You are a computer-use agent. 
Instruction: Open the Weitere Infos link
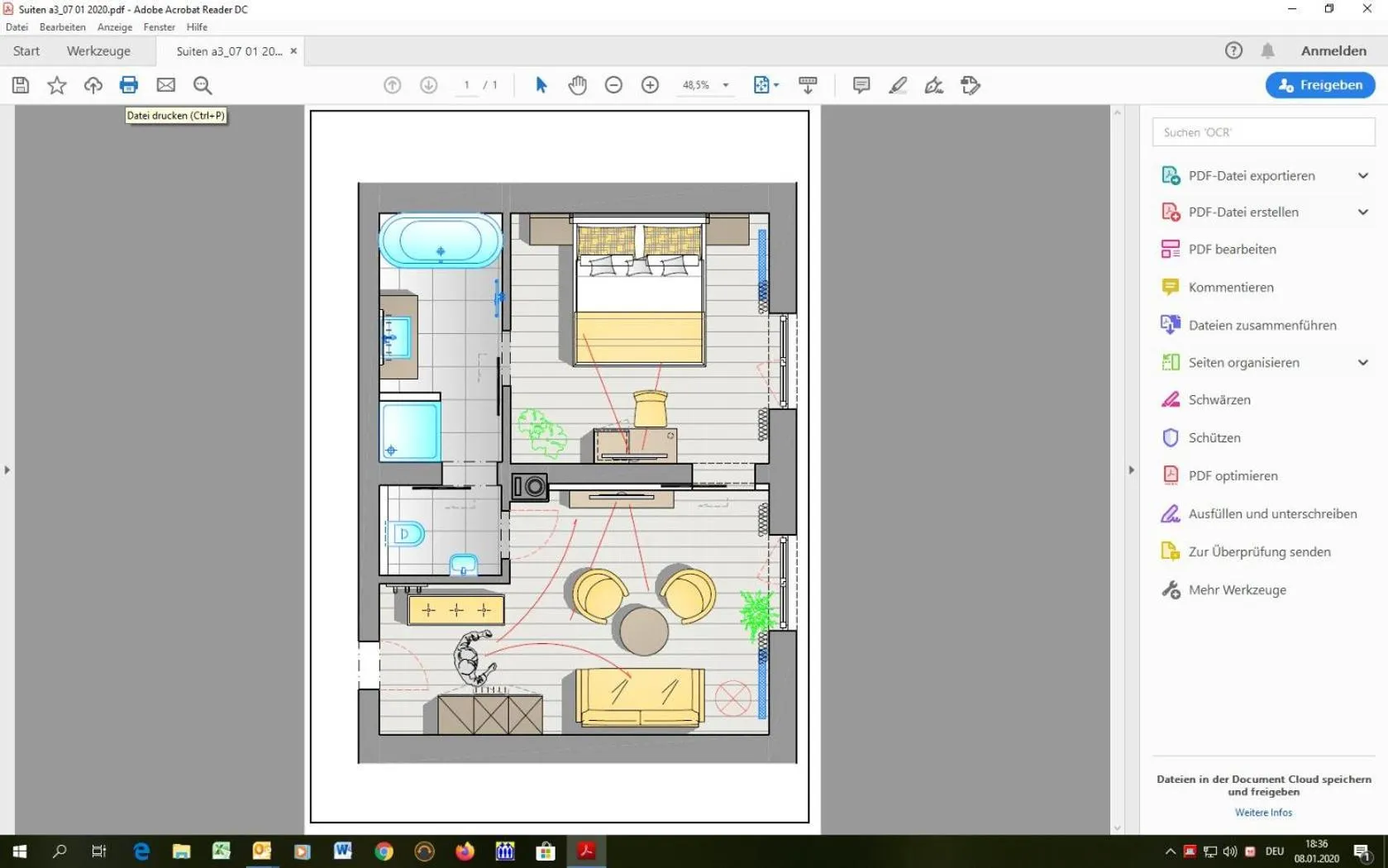click(1262, 813)
